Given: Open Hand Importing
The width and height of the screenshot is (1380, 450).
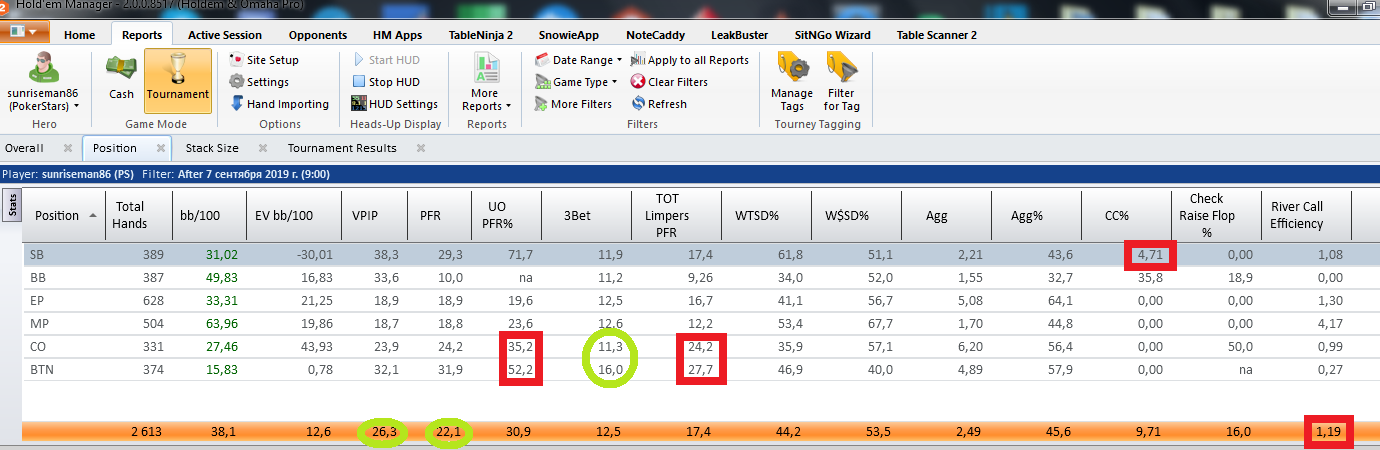Looking at the screenshot, I should [x=279, y=104].
